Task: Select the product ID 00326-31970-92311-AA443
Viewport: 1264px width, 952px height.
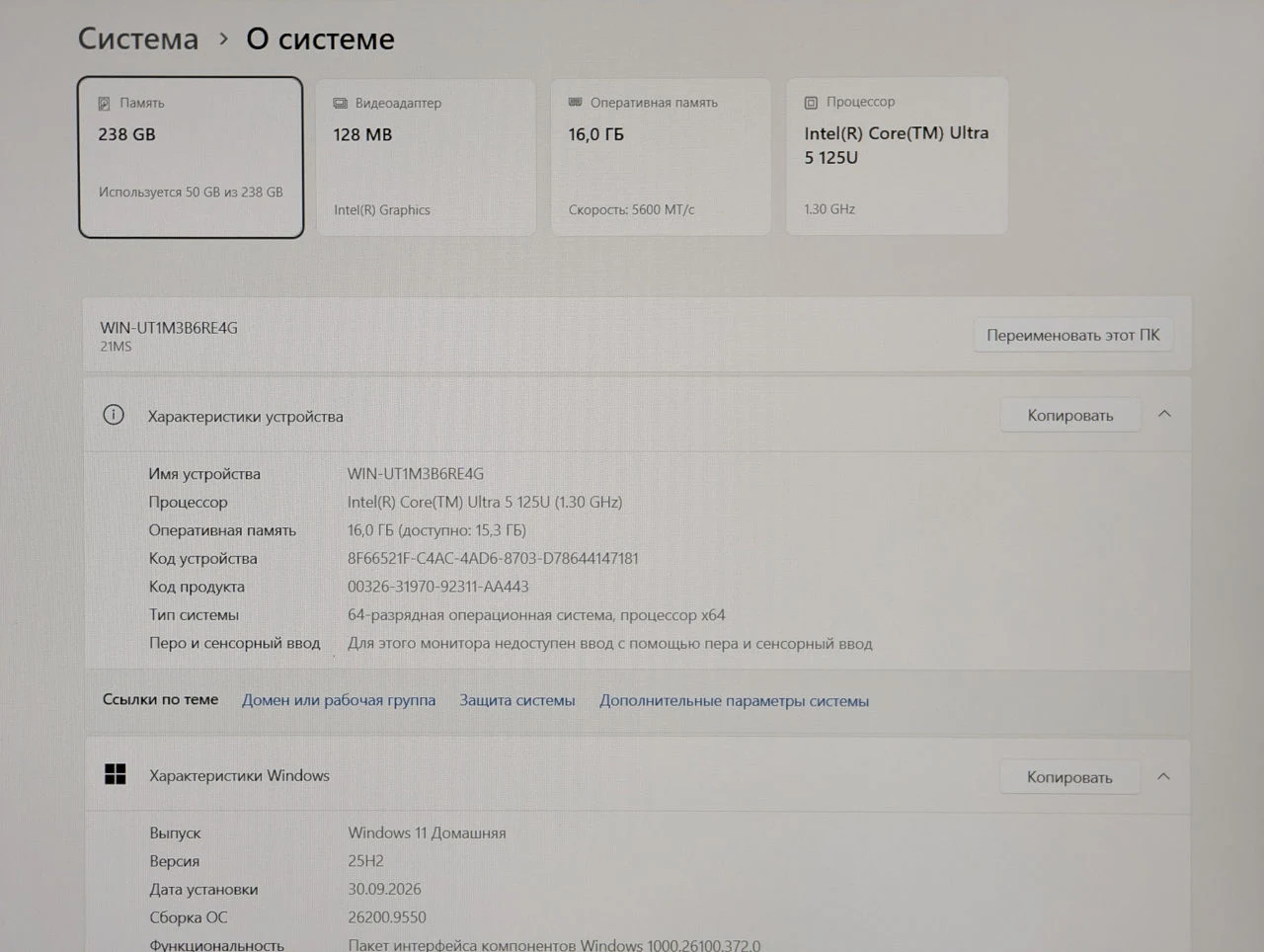Action: point(437,587)
